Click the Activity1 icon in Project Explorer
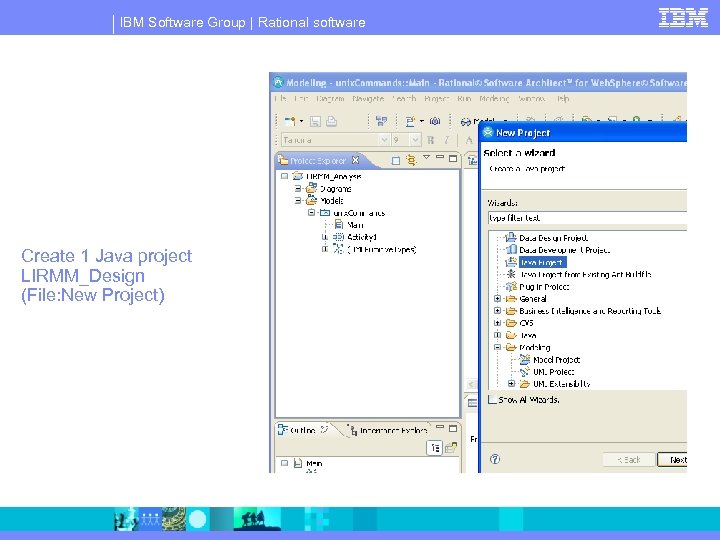The image size is (720, 540). click(338, 237)
